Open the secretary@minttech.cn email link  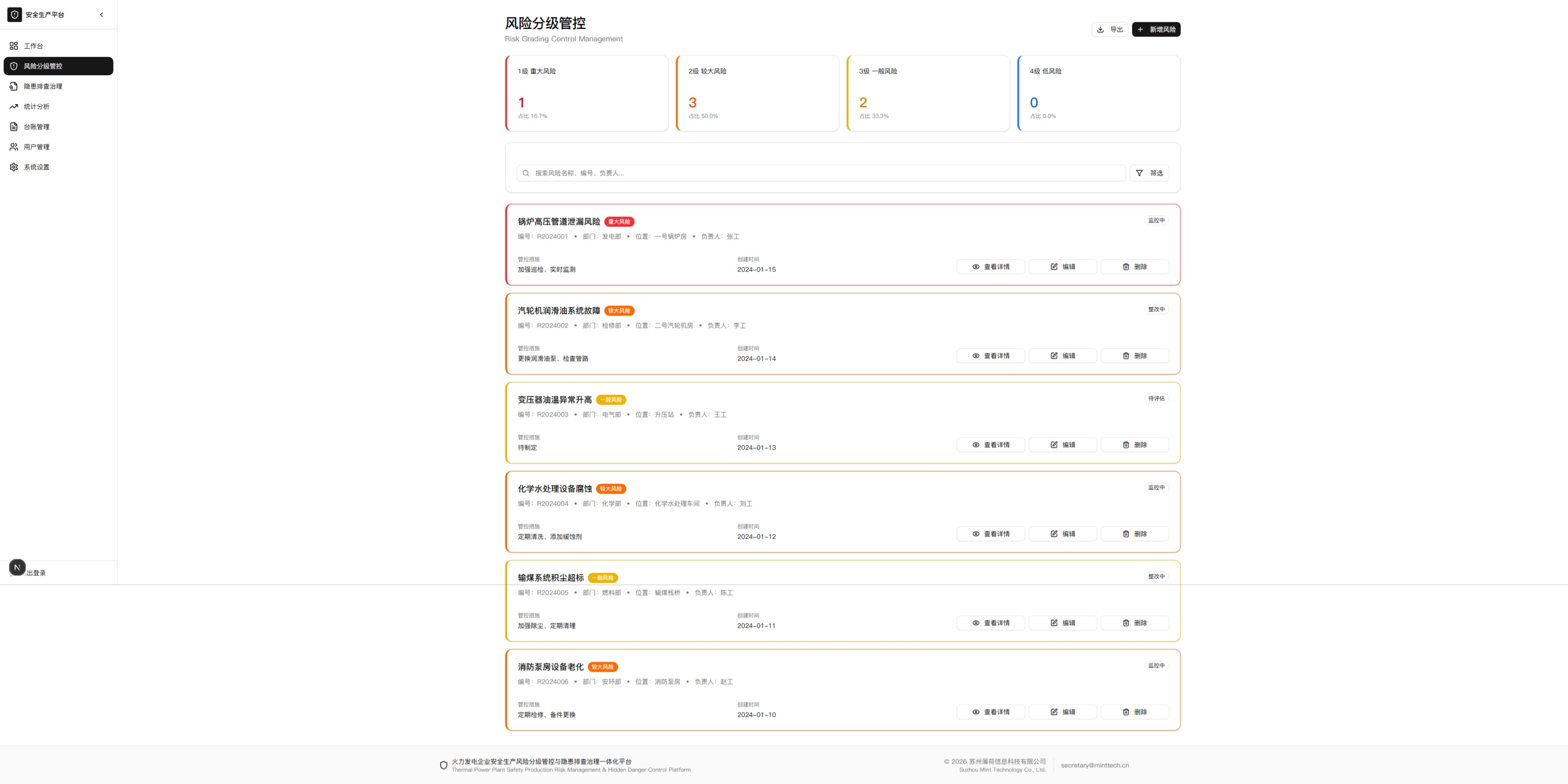(1094, 765)
